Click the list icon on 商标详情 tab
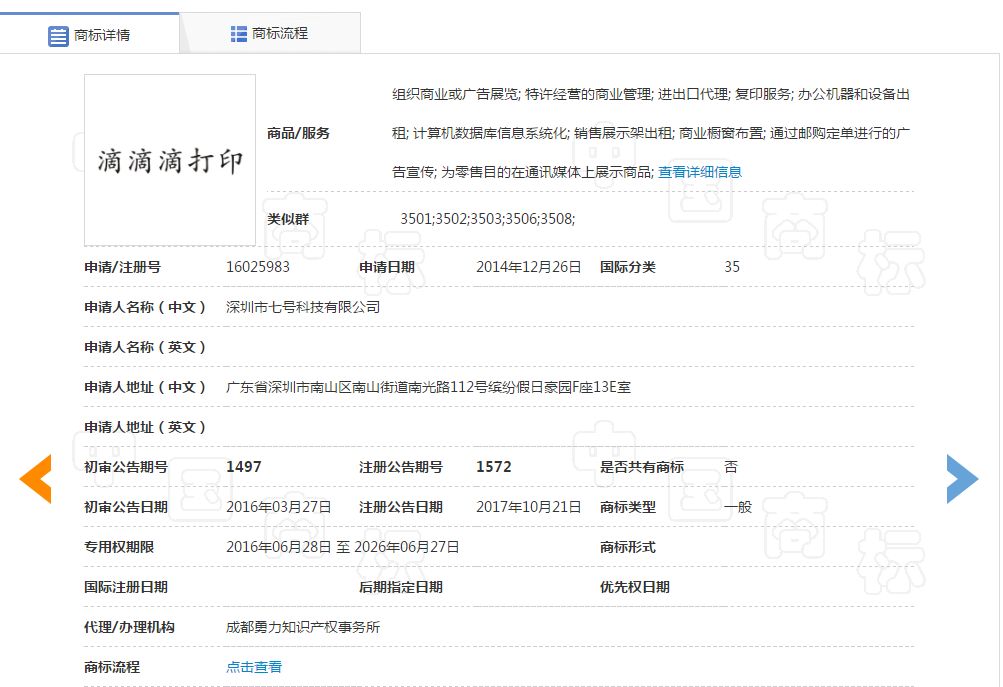The image size is (1003, 687). click(59, 35)
